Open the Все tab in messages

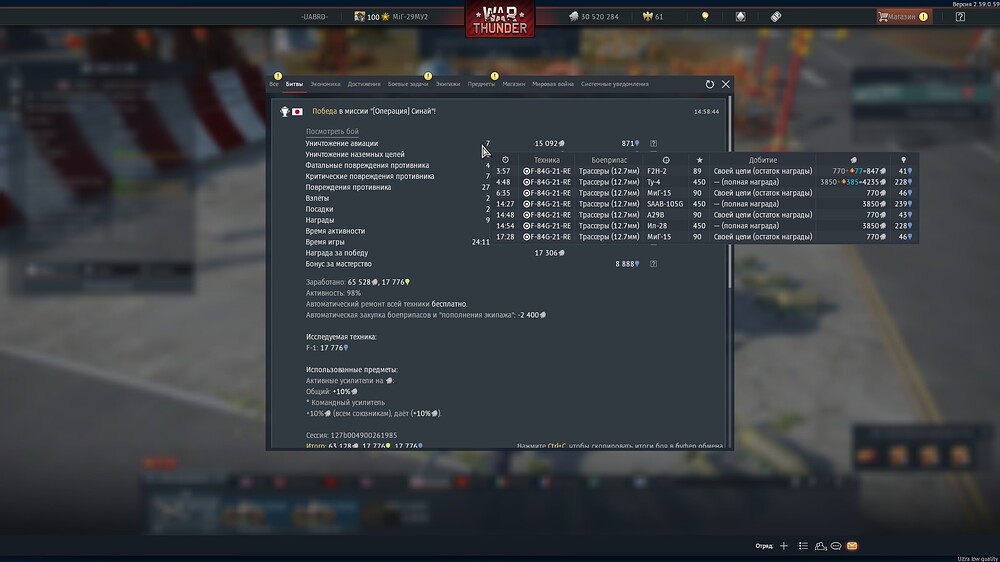(x=274, y=84)
